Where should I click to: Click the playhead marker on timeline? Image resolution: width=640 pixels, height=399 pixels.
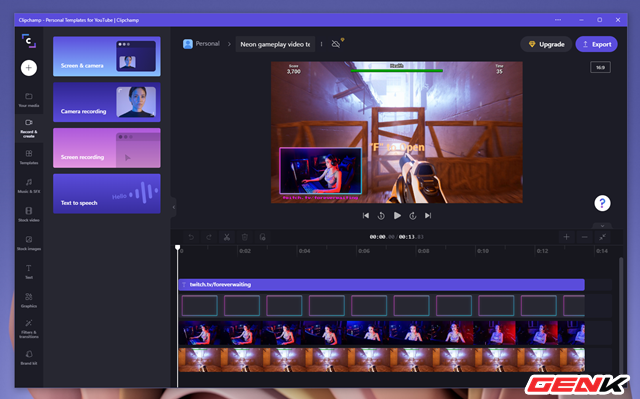pos(178,248)
